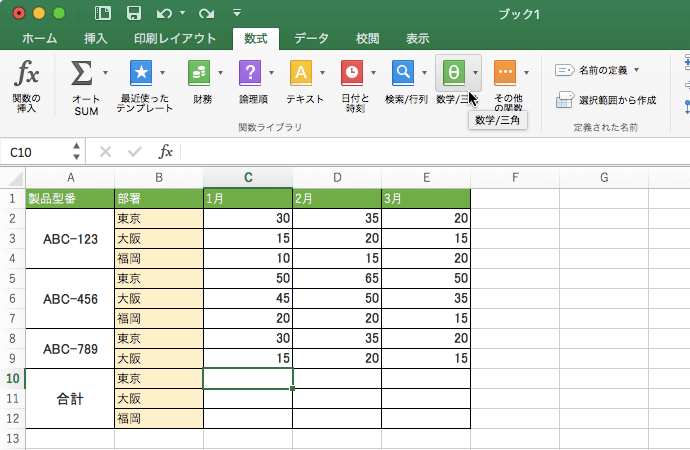The image size is (690, 450).
Task: Select the Formulas (数式) tab
Action: tap(256, 39)
